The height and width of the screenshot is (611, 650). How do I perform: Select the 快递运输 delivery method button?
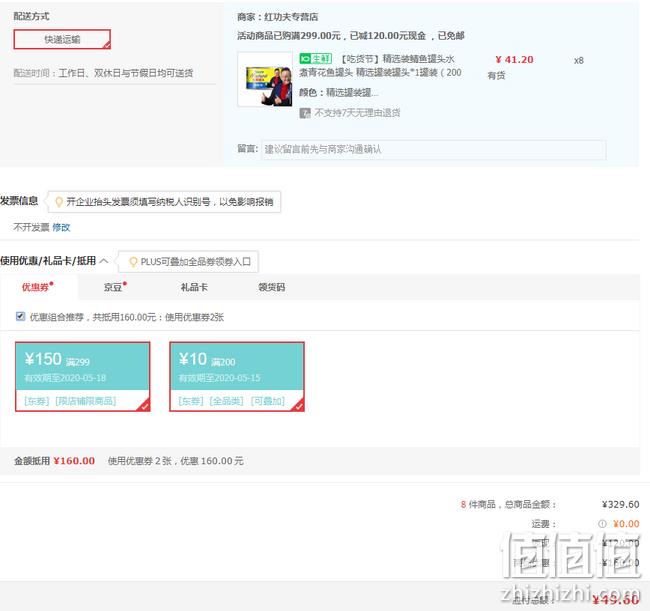pos(62,39)
